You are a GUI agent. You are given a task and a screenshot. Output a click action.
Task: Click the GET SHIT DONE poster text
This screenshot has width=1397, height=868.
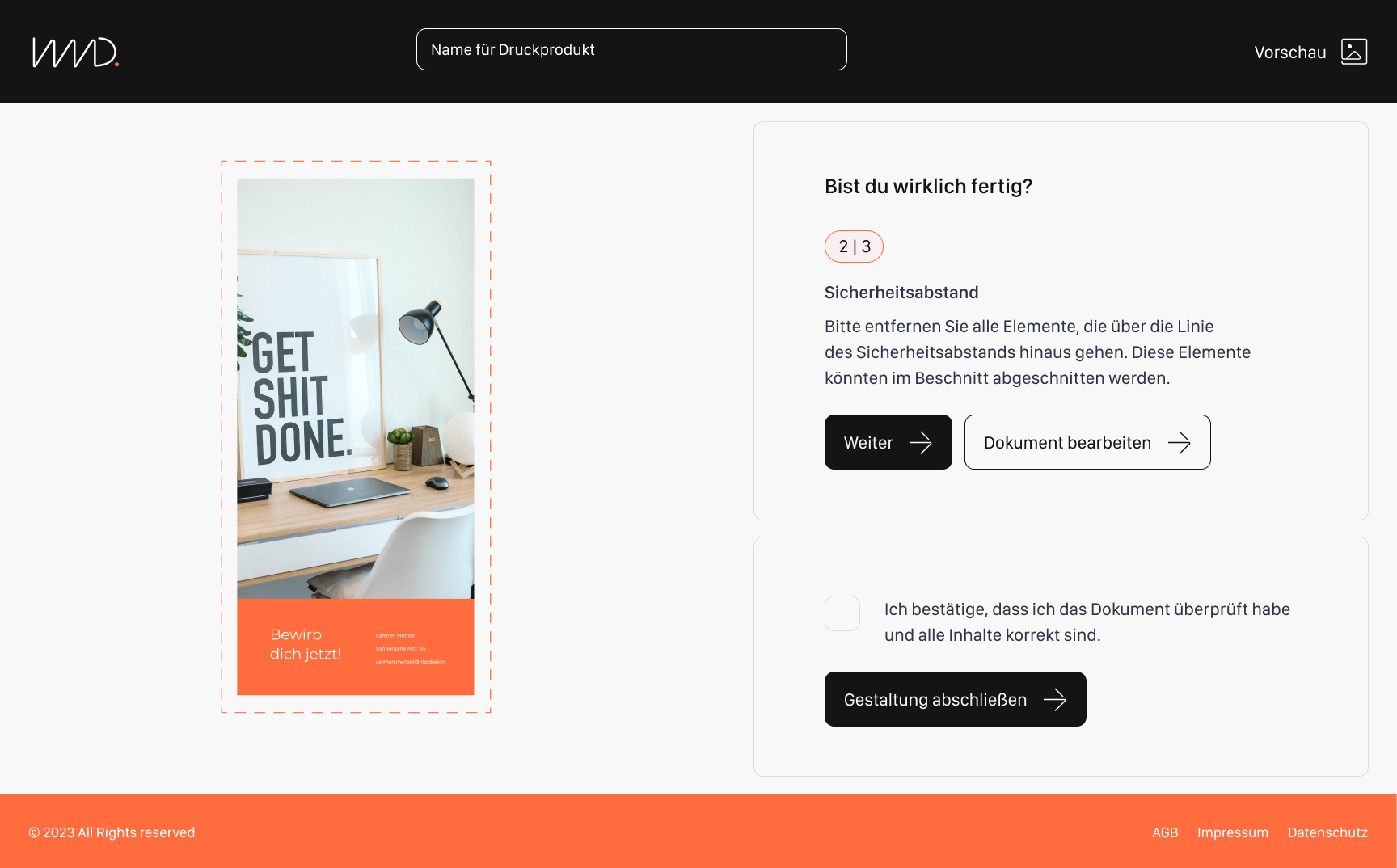(x=302, y=398)
